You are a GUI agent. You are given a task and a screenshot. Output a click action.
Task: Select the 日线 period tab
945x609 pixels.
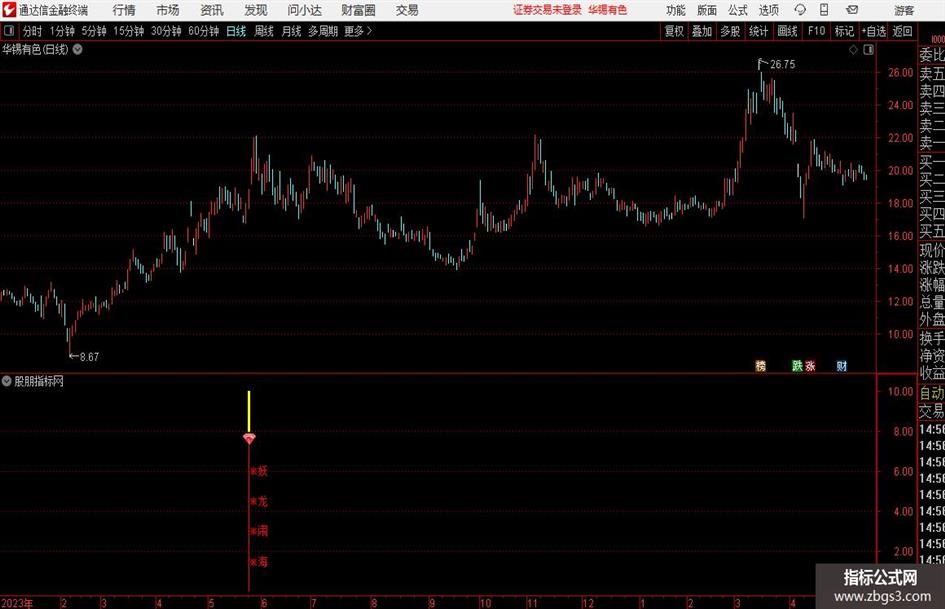(236, 31)
